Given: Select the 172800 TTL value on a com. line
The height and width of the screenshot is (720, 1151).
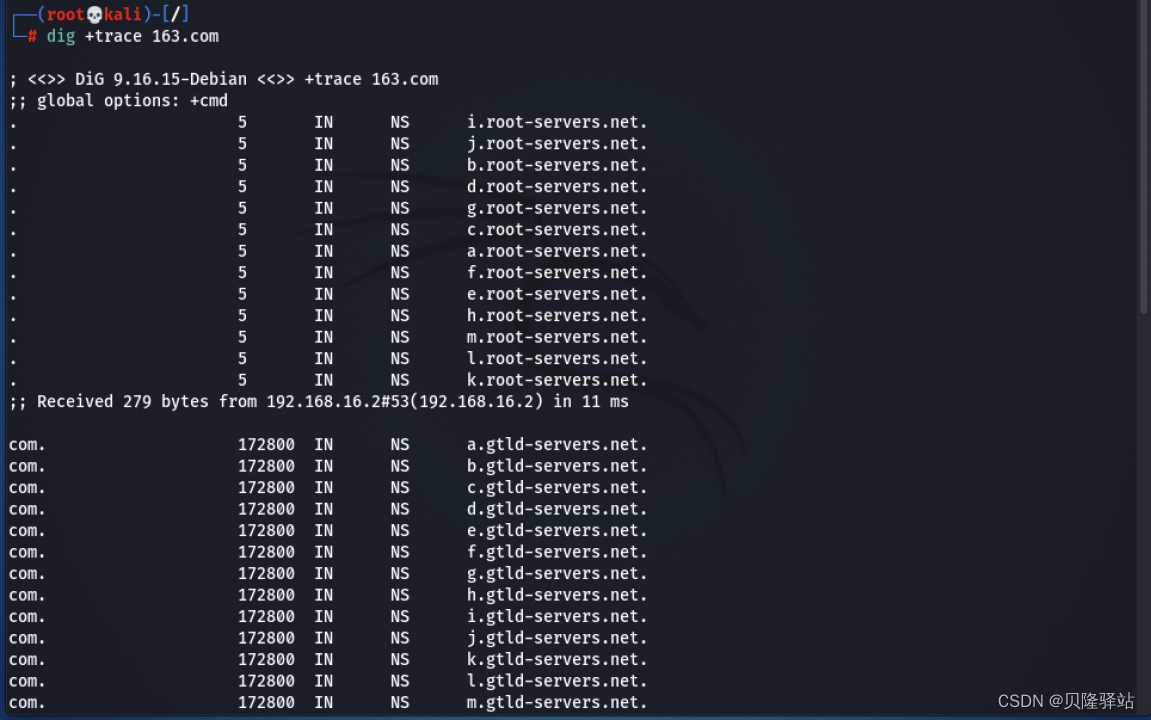Looking at the screenshot, I should (265, 444).
